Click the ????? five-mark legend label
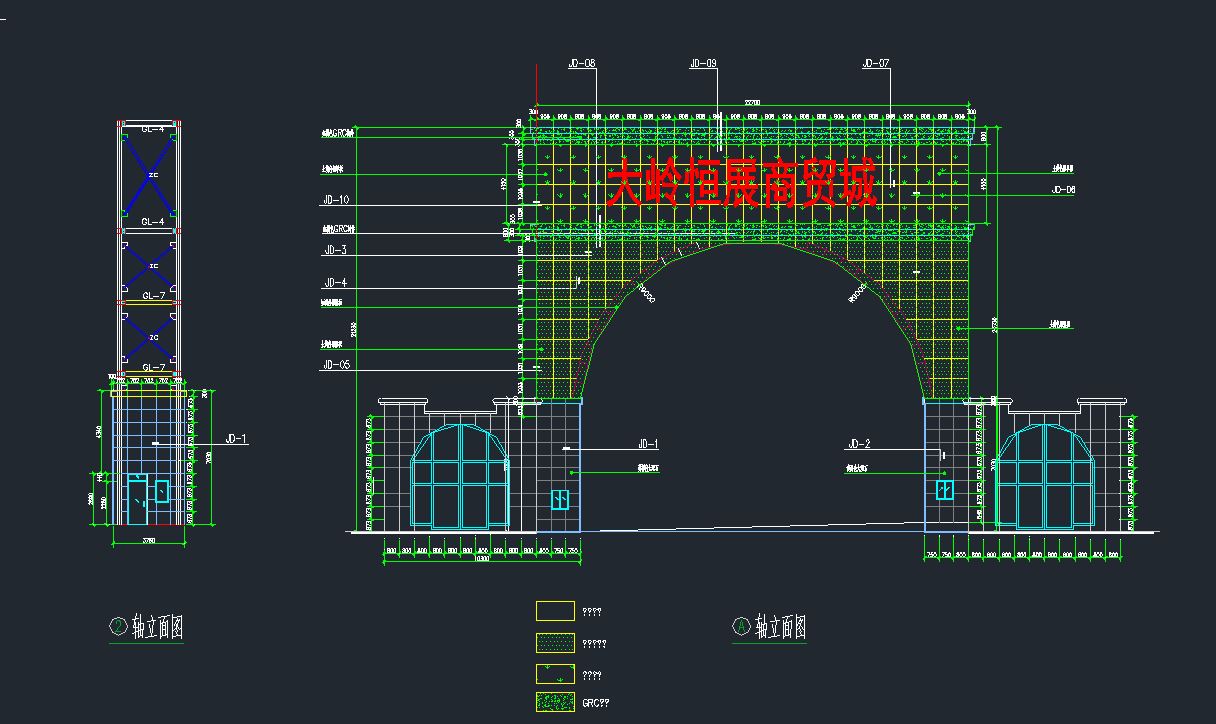This screenshot has width=1216, height=724. (594, 644)
